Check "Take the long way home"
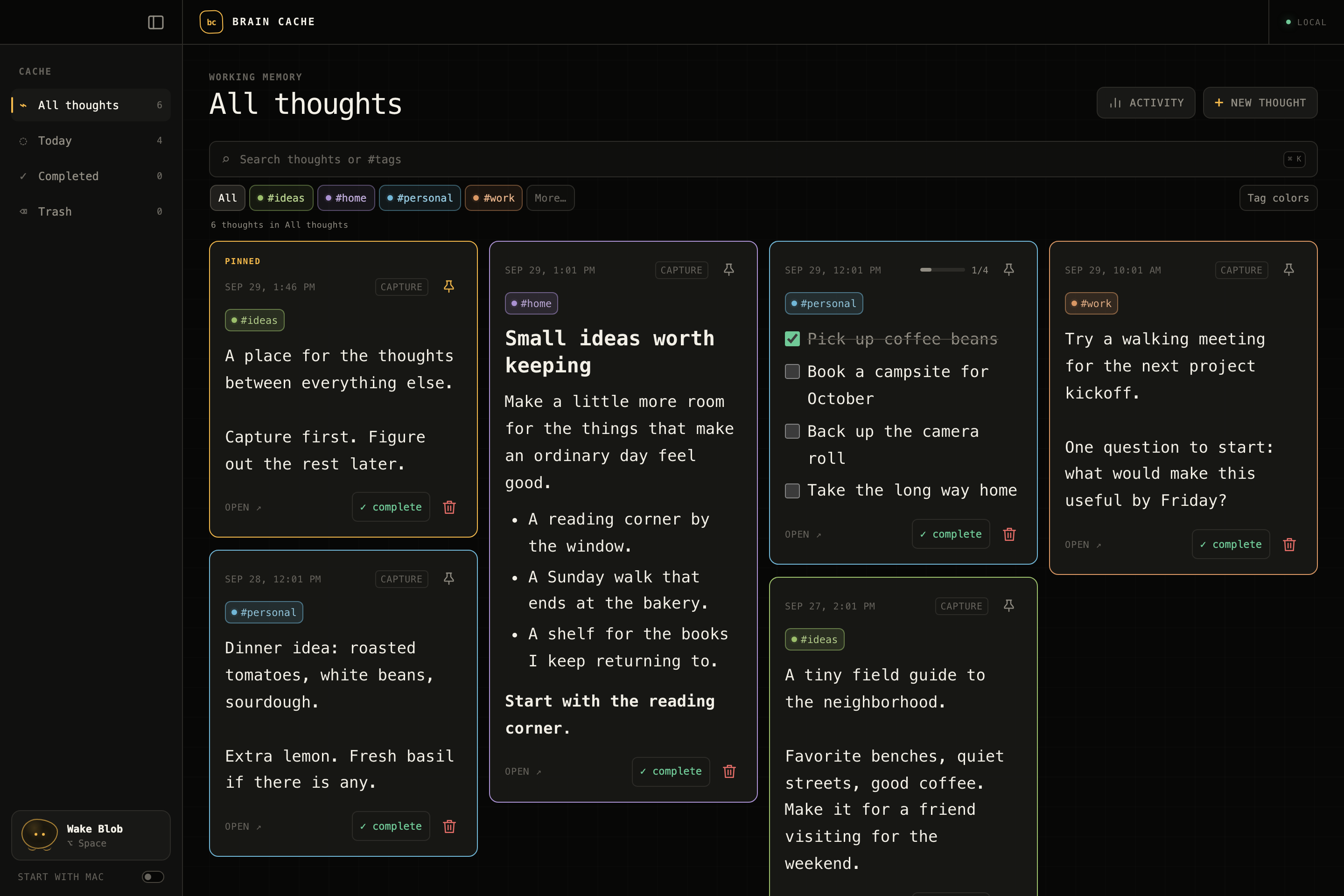This screenshot has height=896, width=1344. click(792, 490)
